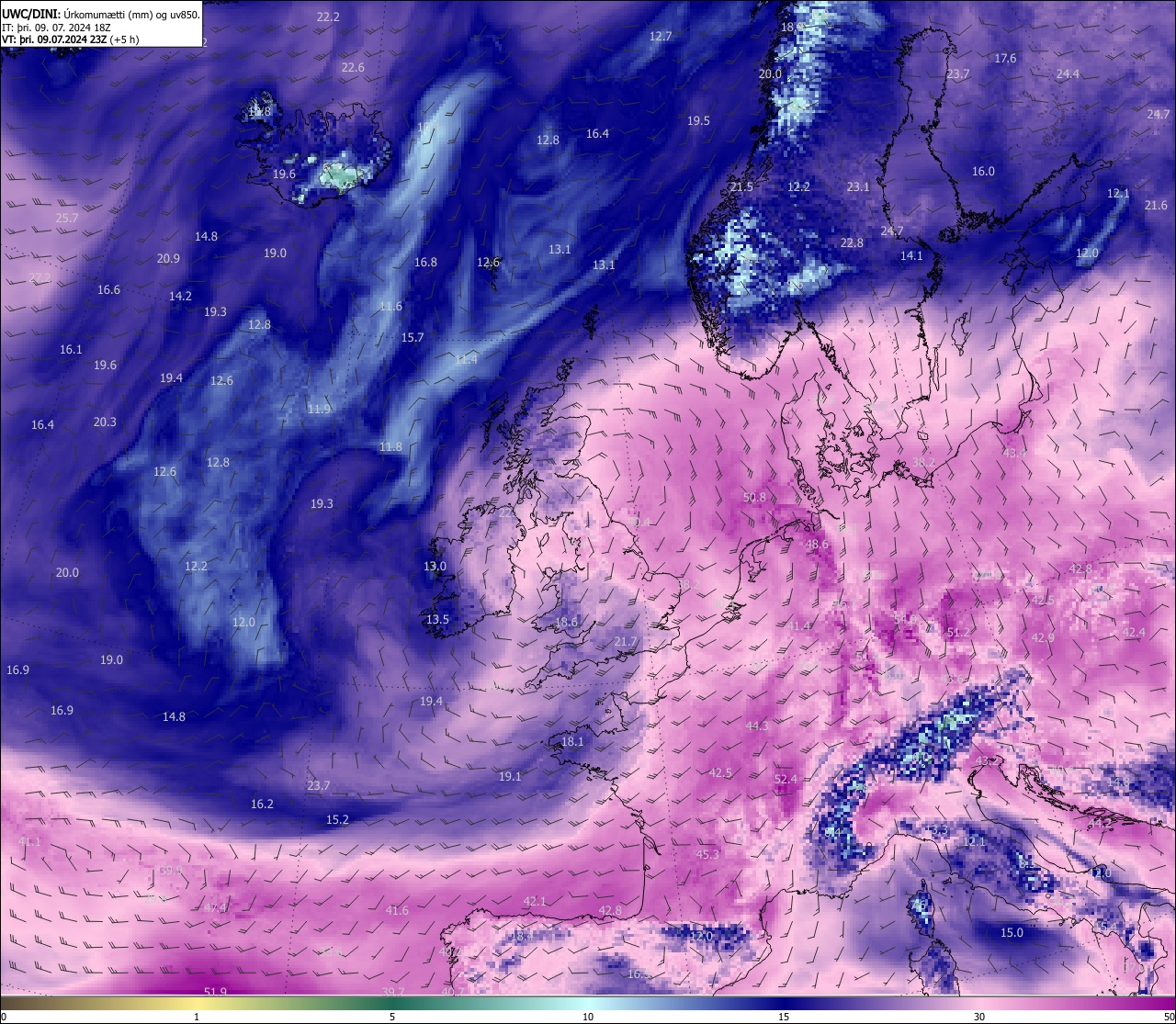Click the 30 tick on the color scale
1176x1024 pixels.
pos(979,1016)
